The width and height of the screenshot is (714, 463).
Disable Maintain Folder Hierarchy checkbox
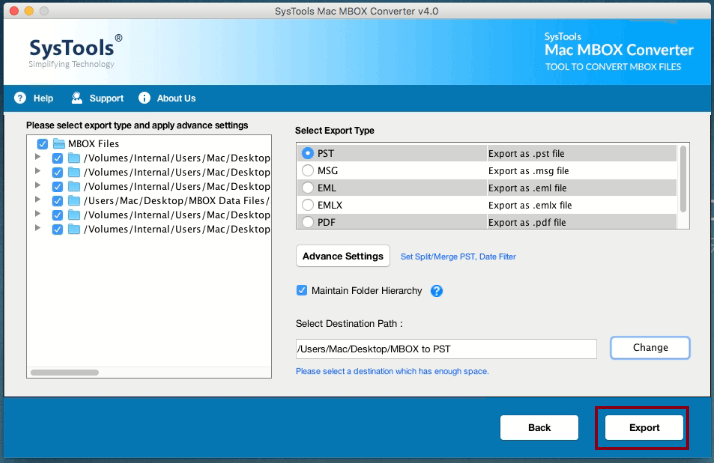click(x=301, y=290)
